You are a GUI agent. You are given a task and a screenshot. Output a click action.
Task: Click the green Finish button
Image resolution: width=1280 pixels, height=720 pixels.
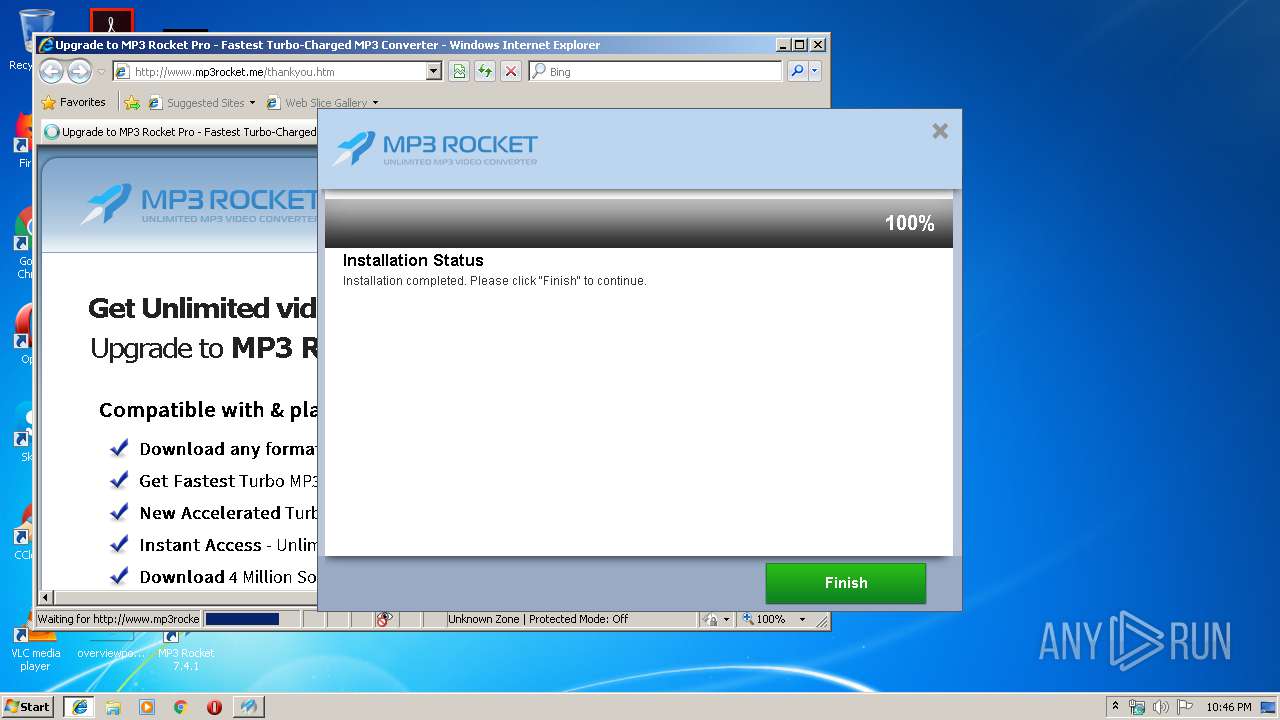(x=845, y=583)
